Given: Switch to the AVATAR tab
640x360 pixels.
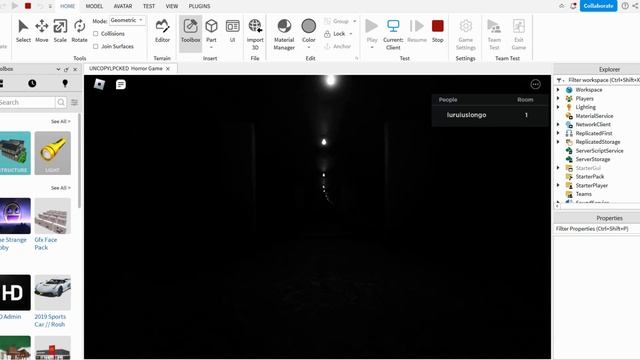Looking at the screenshot, I should click(122, 6).
